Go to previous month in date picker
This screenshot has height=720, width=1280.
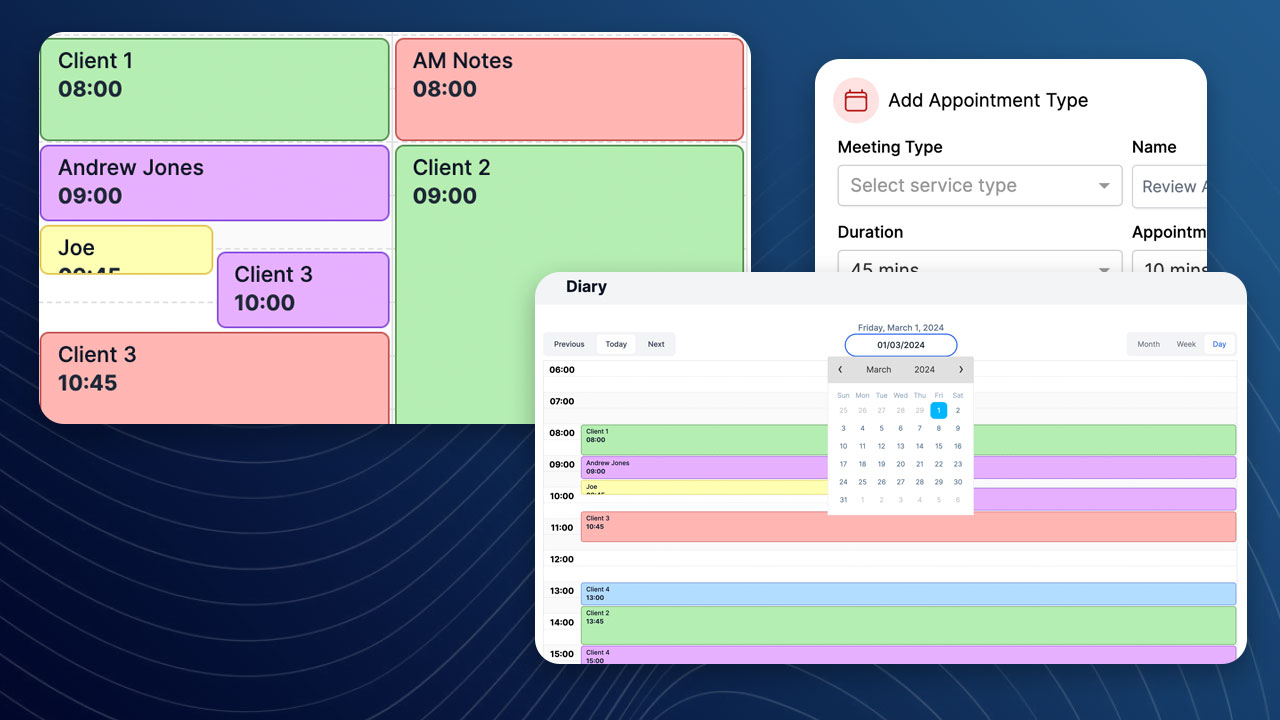pos(840,370)
